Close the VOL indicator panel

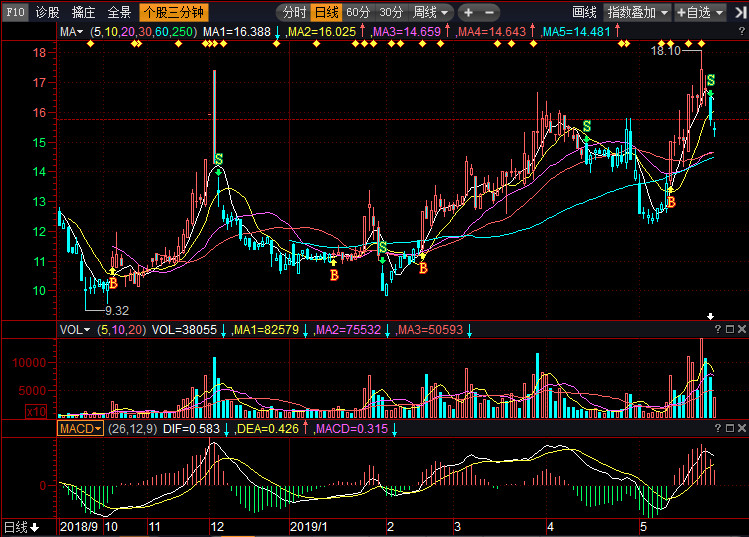741,329
